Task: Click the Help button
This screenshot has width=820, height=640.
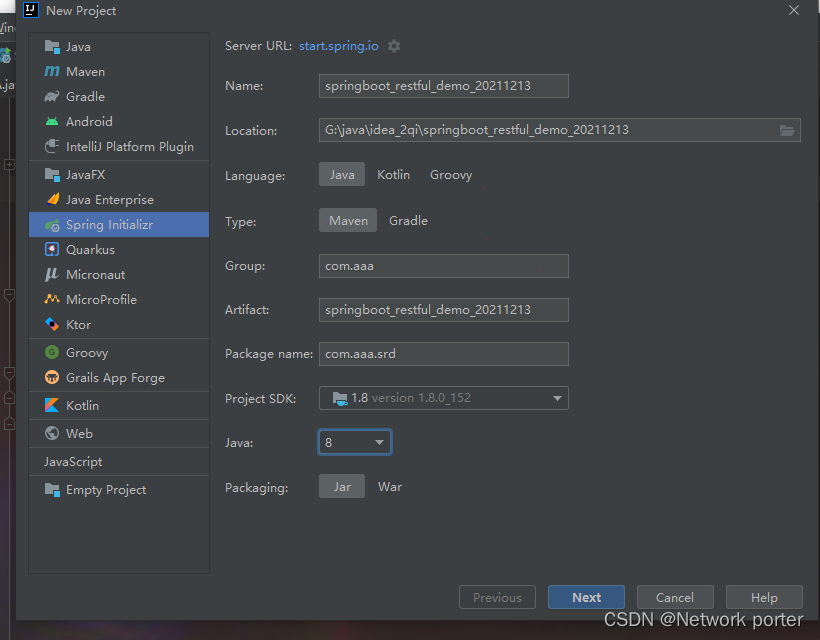Action: 764,597
